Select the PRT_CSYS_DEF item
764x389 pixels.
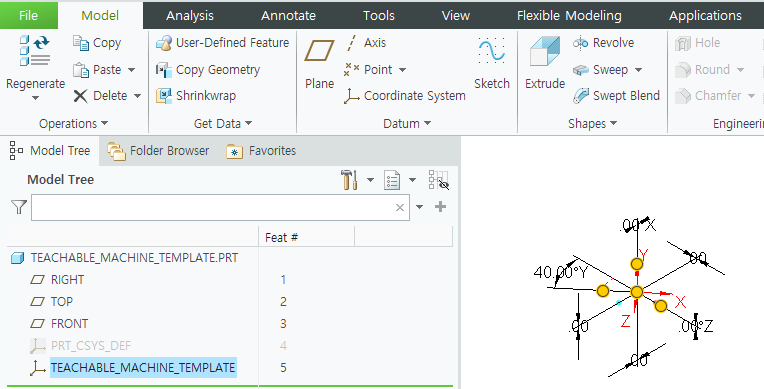pyautogui.click(x=80, y=346)
